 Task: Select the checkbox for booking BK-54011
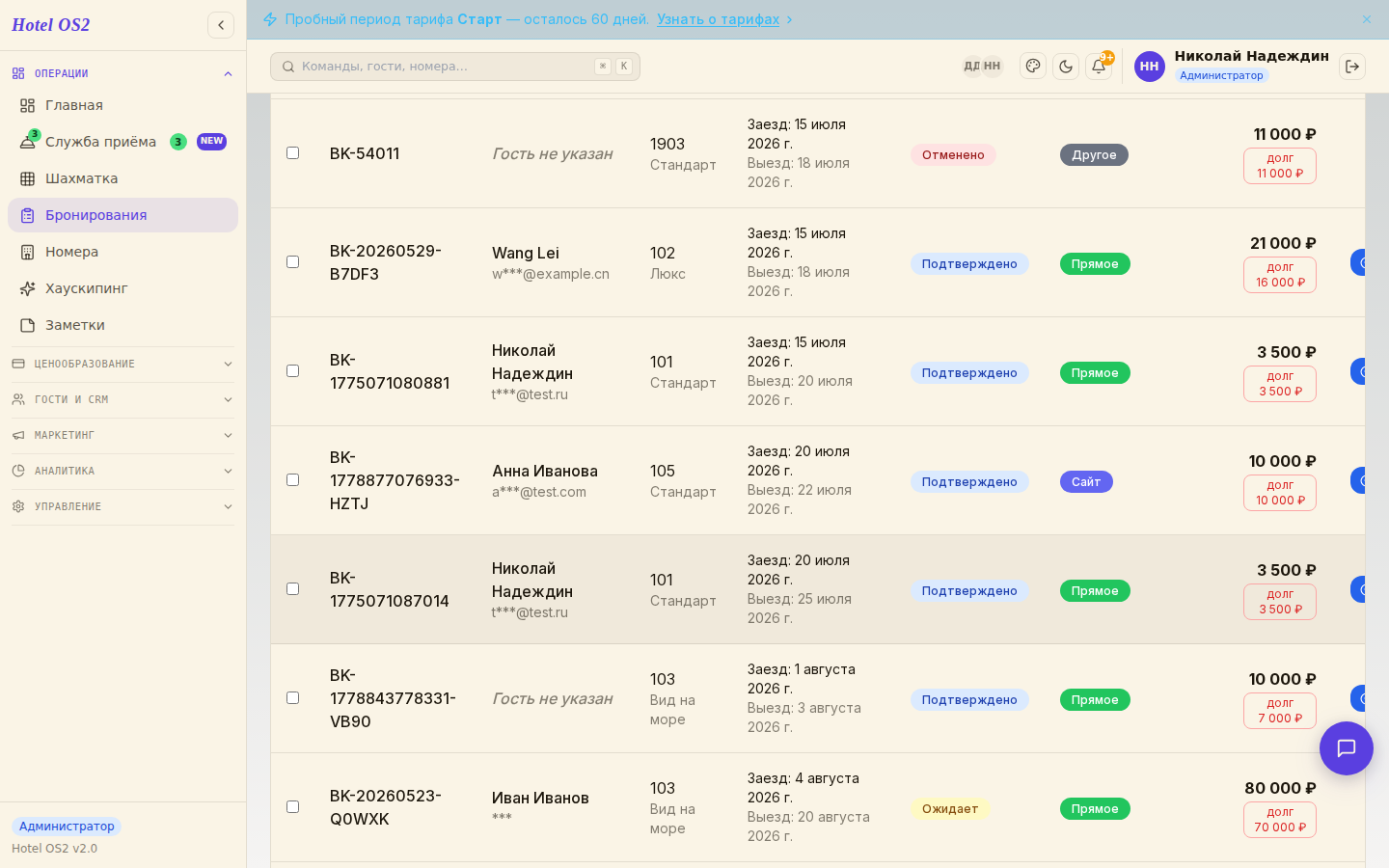(x=292, y=153)
